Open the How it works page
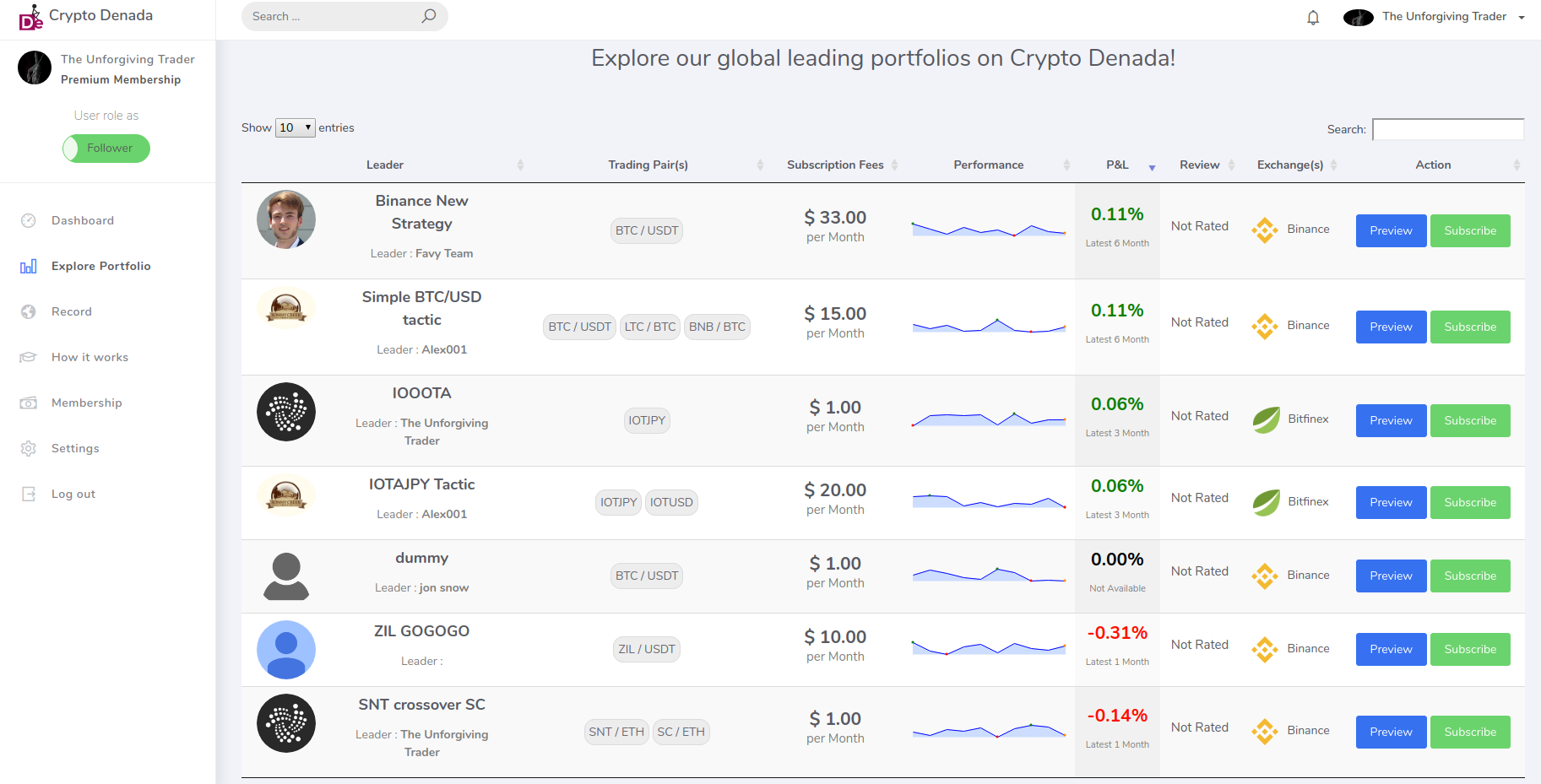The width and height of the screenshot is (1541, 784). pyautogui.click(x=29, y=357)
